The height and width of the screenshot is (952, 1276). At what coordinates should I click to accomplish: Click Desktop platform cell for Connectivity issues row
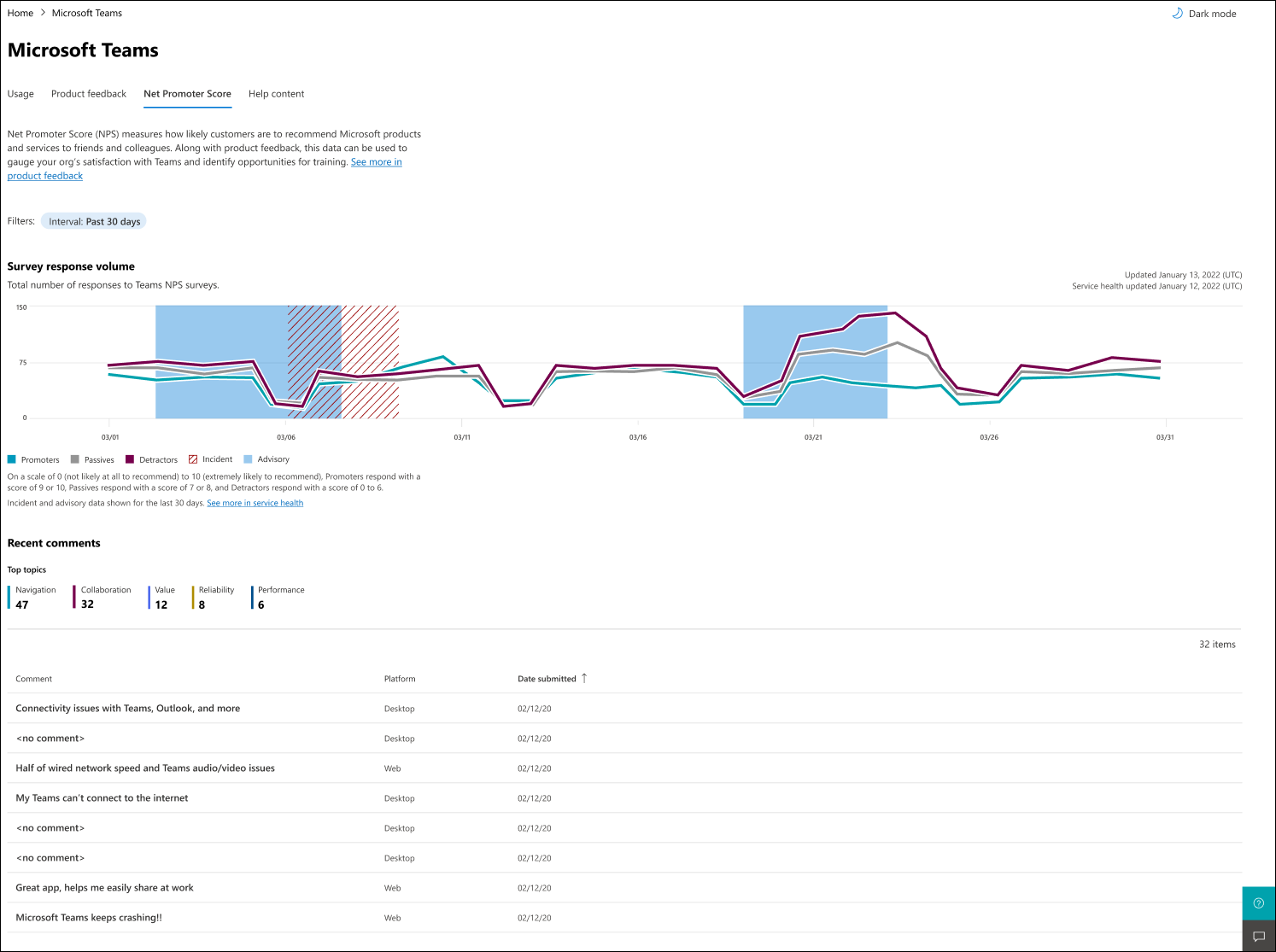(400, 709)
